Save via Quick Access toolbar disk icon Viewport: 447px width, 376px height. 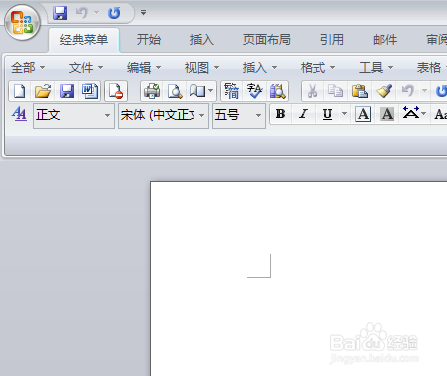[60, 13]
